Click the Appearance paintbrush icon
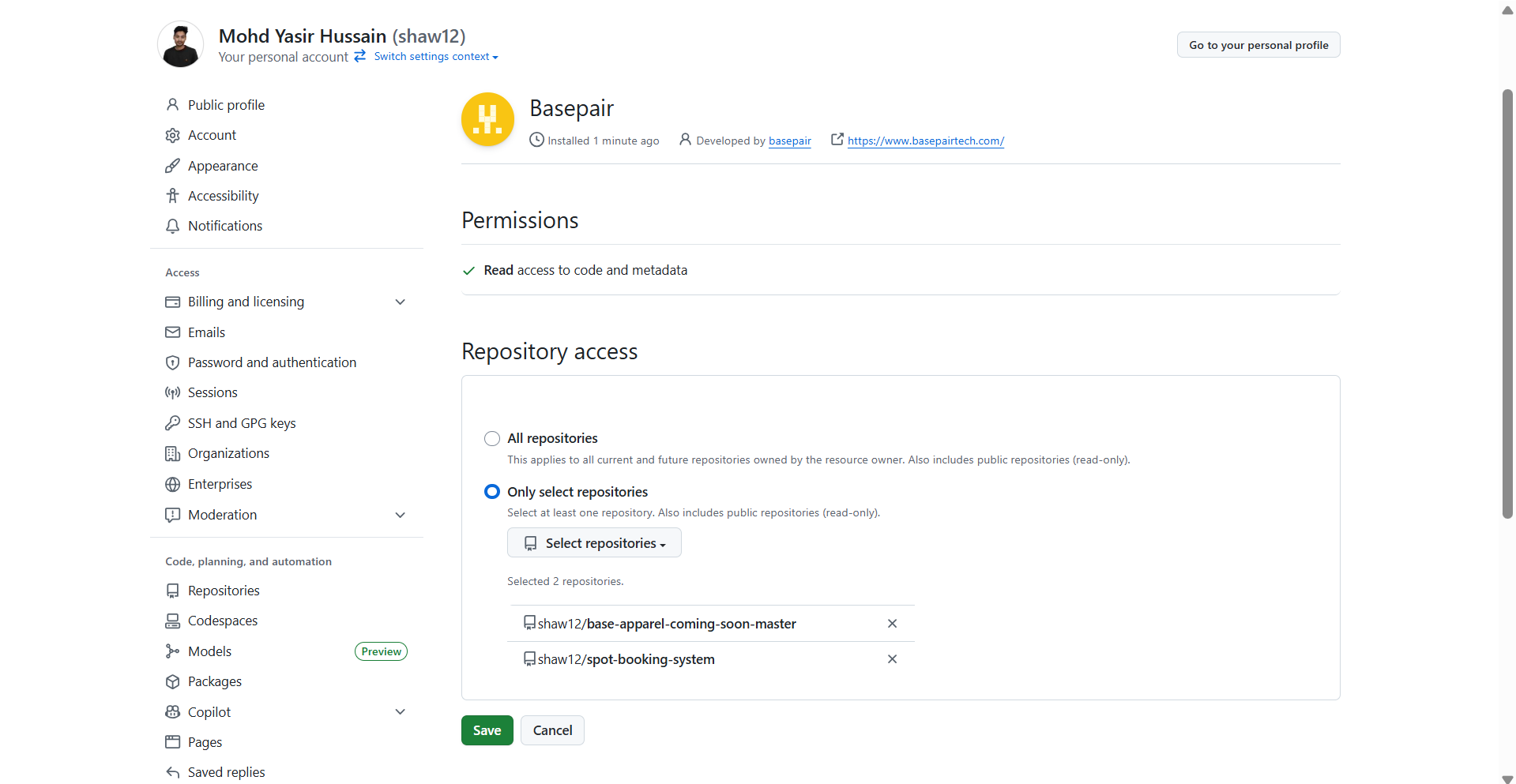Viewport: 1516px width, 784px height. [x=172, y=166]
